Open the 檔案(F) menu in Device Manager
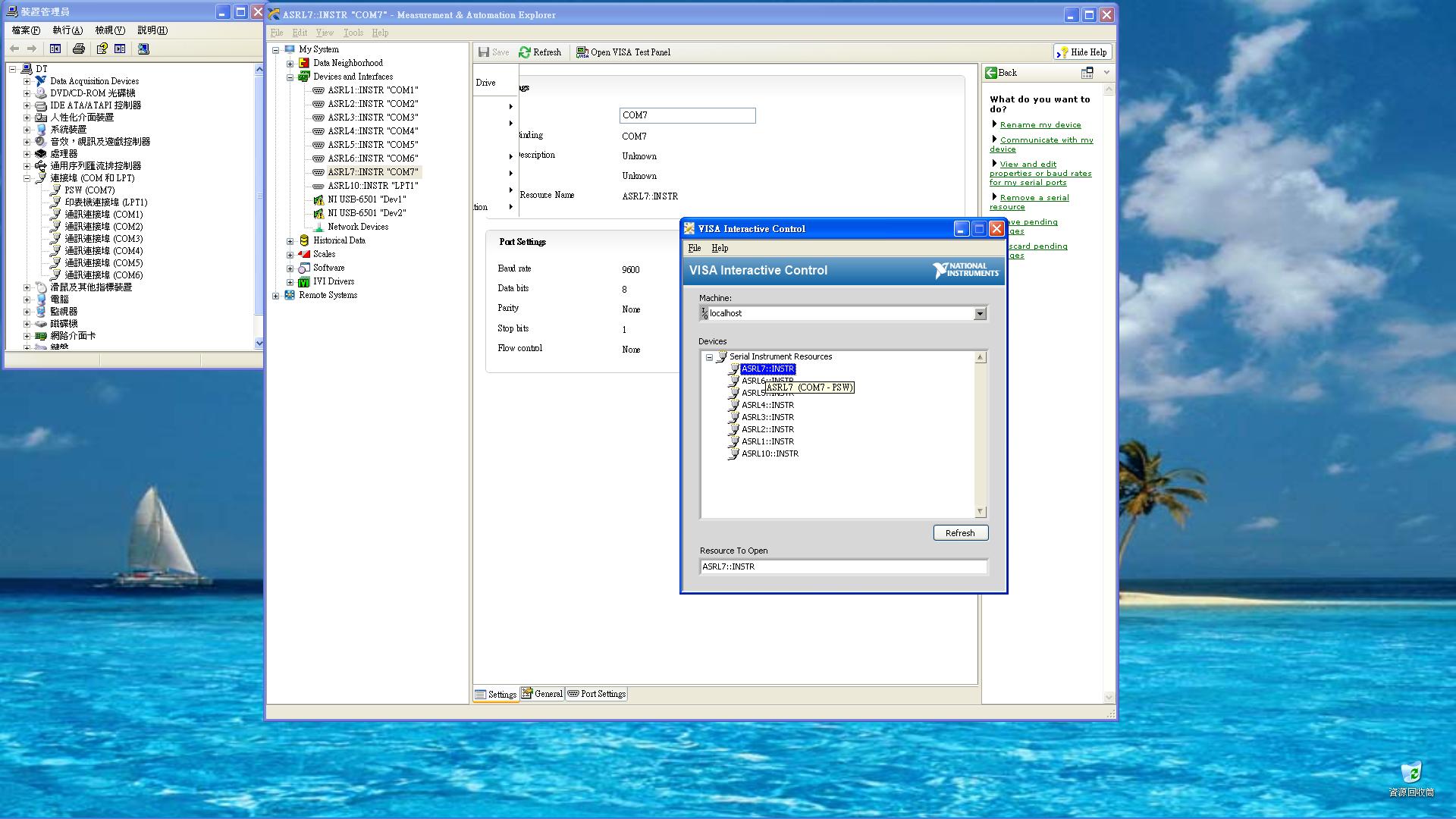Screen dimensions: 1456x819 point(26,30)
